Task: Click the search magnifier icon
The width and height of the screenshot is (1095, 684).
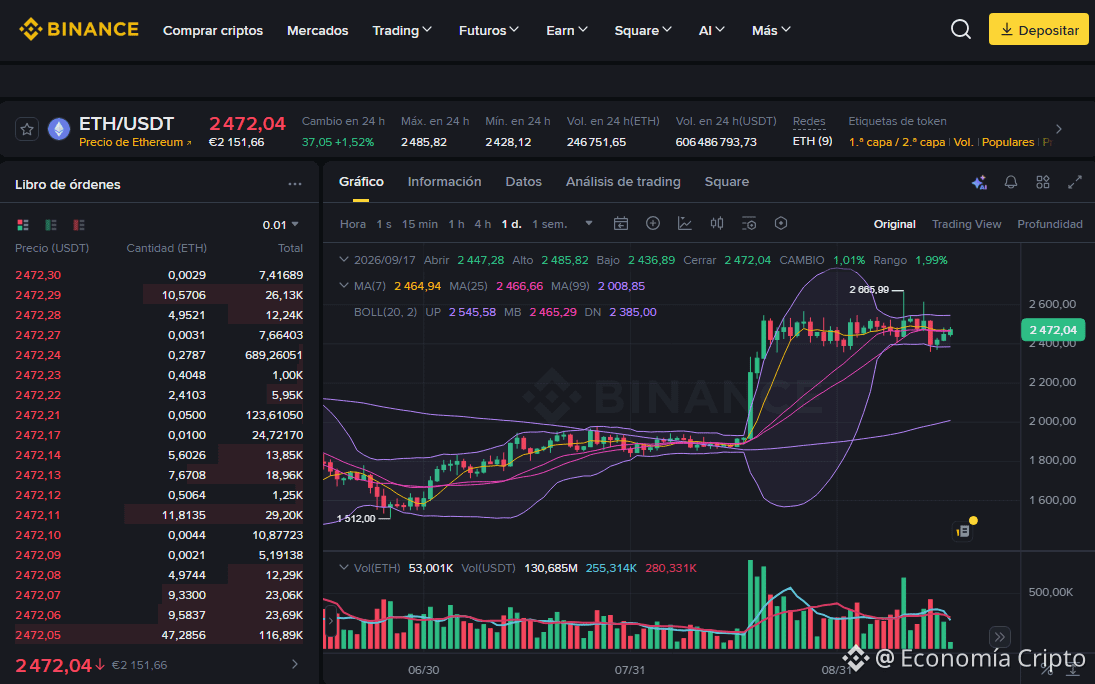Action: point(961,29)
